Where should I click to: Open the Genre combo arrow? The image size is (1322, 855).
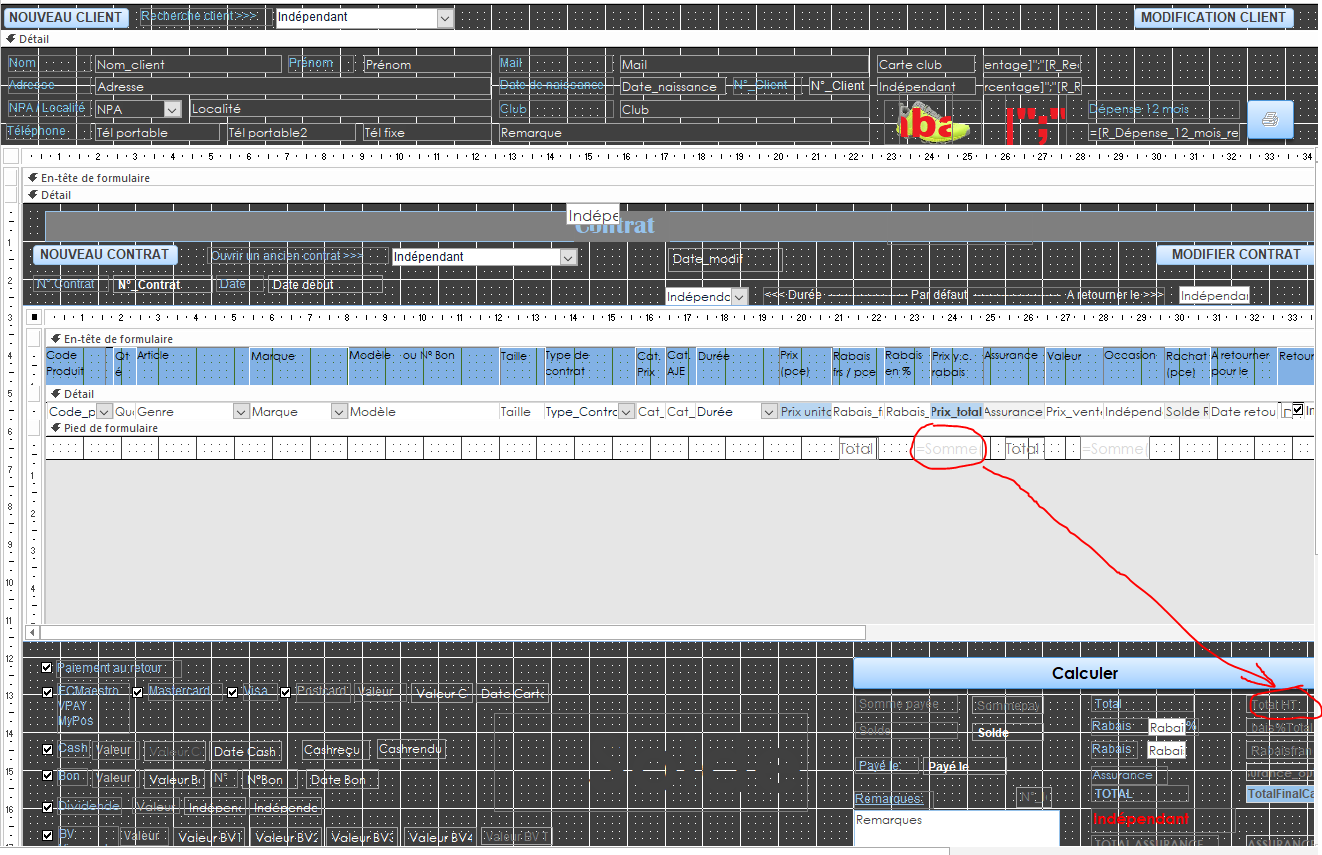[241, 412]
